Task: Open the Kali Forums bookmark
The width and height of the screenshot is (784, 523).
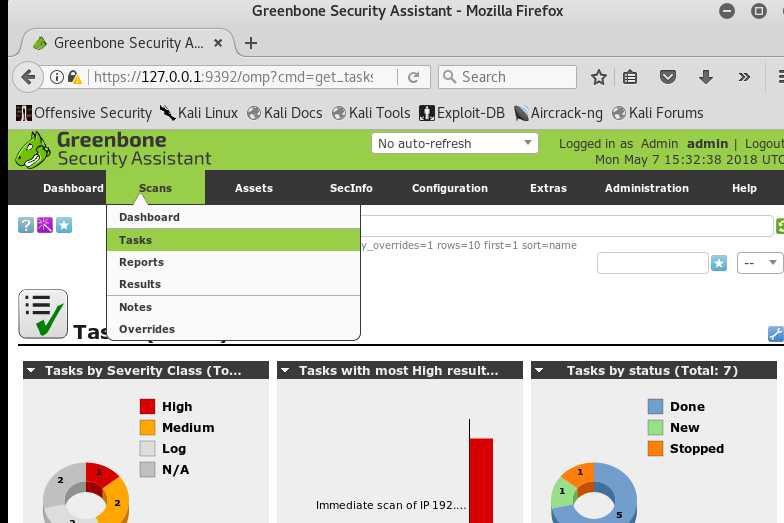Action: (658, 113)
